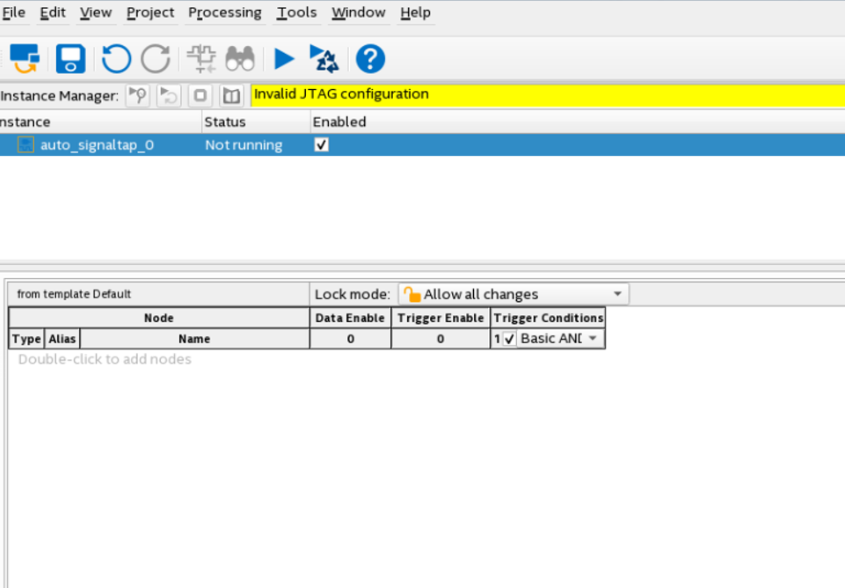Click the Undo arrow icon
Viewport: 845px width, 588px height.
(x=116, y=59)
